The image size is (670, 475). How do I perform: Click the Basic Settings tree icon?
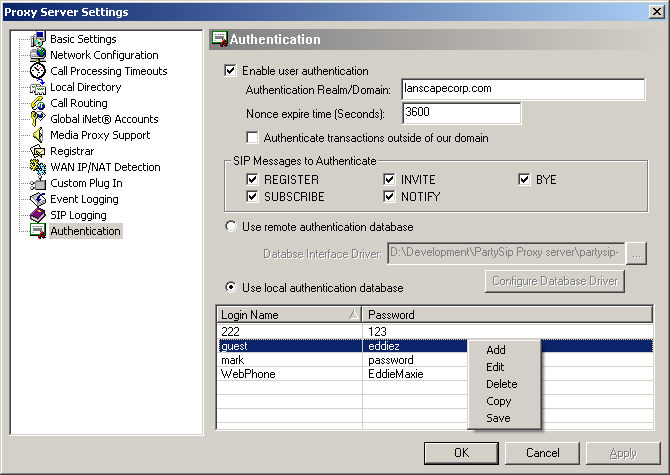(38, 39)
